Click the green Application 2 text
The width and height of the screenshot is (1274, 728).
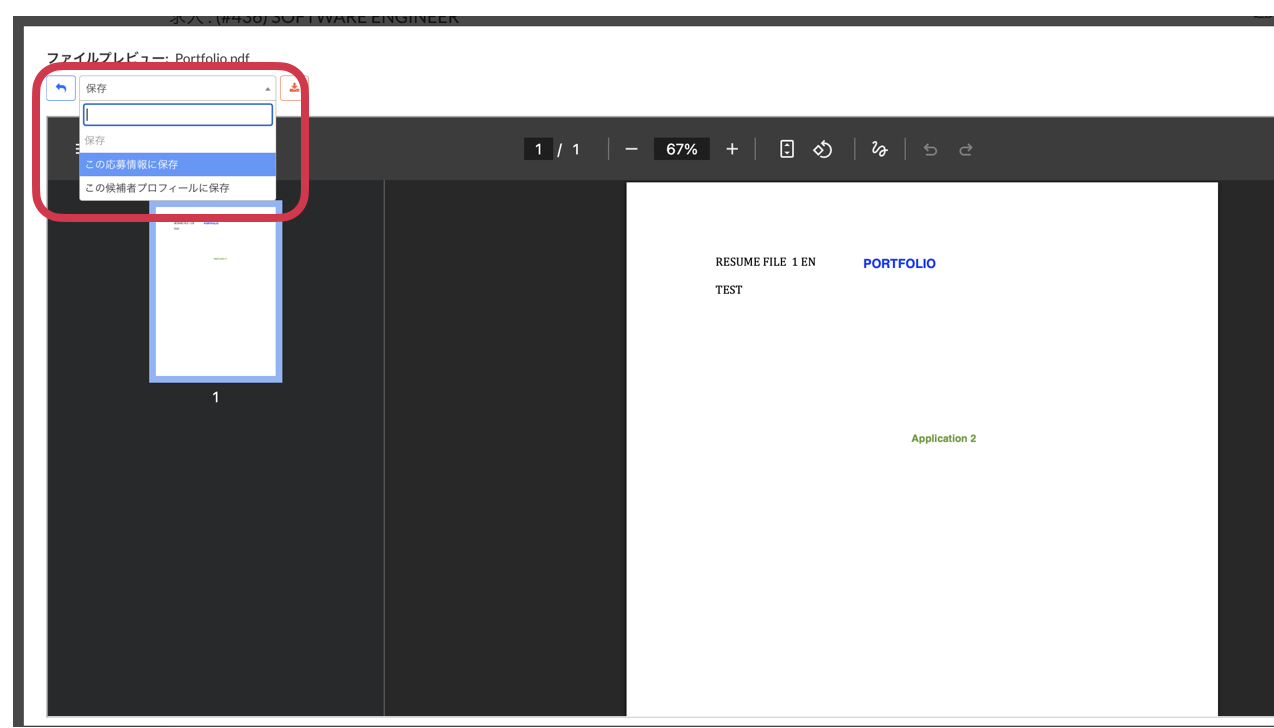coord(943,439)
